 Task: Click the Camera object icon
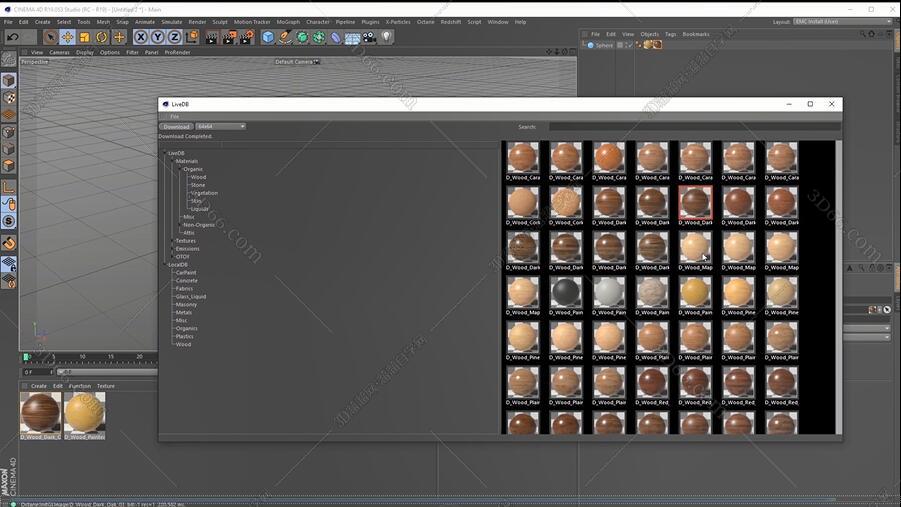click(369, 37)
